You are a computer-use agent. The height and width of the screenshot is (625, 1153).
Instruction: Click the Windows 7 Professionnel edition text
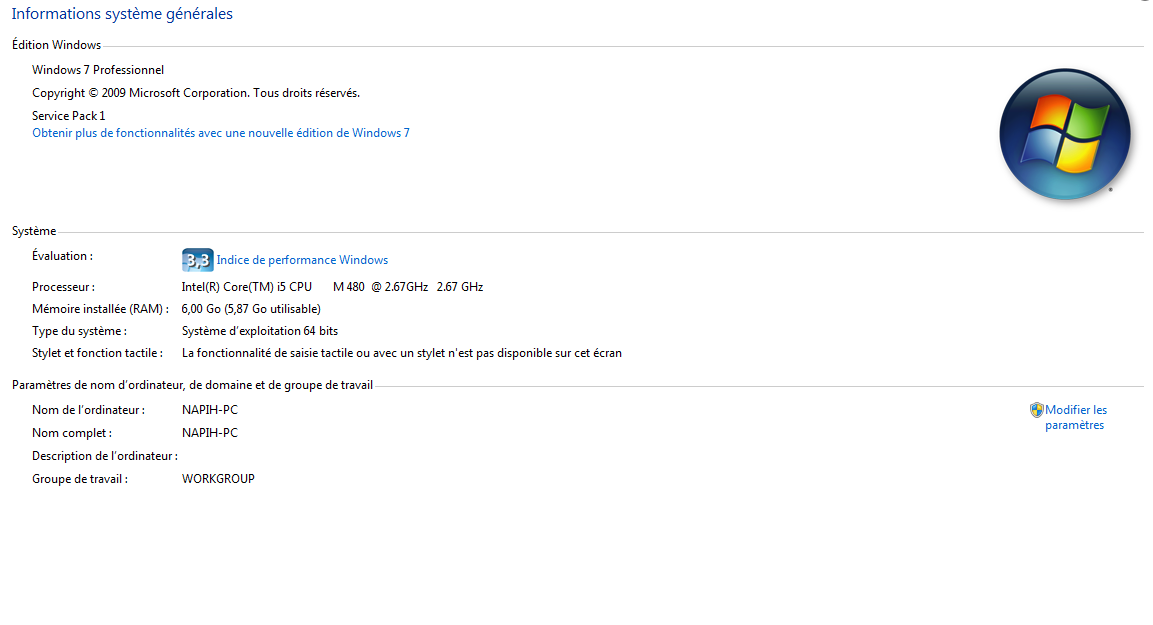pos(98,70)
